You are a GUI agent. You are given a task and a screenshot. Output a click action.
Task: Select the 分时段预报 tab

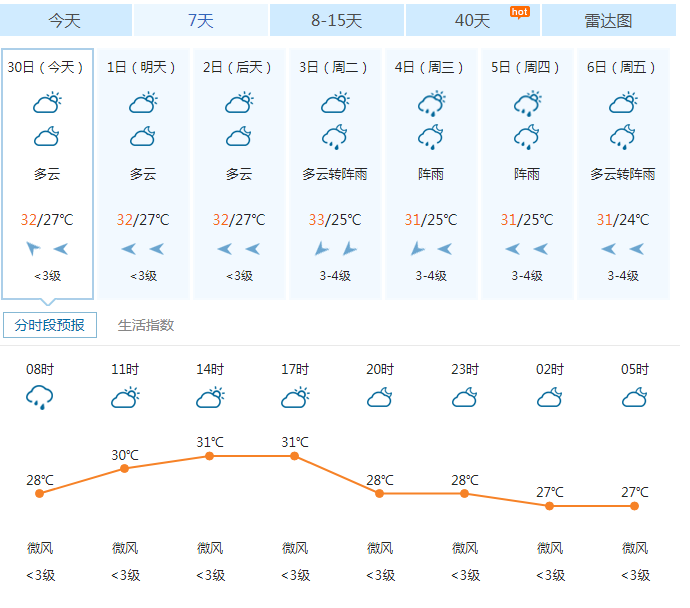49,325
